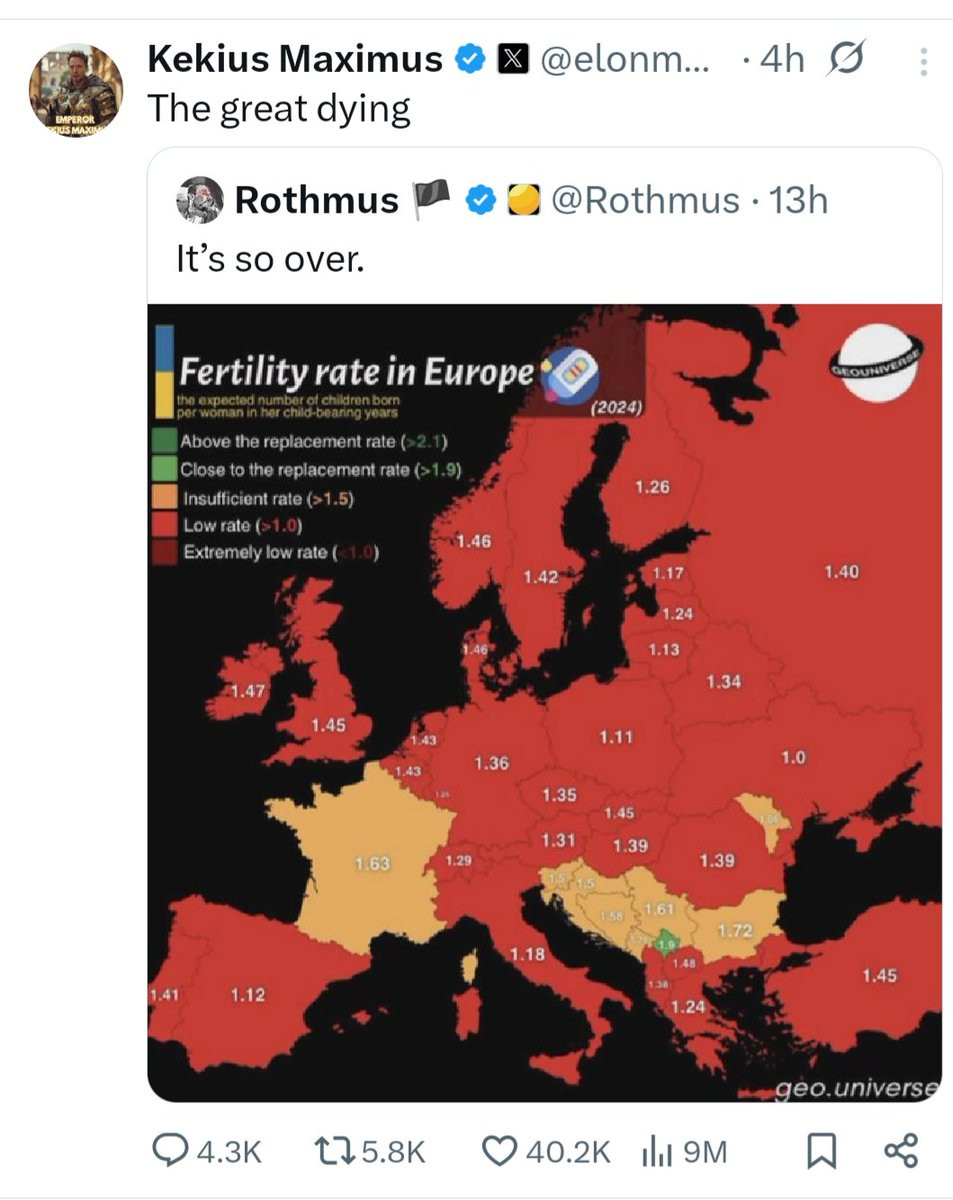Open the reply comments icon
The image size is (953, 1200).
click(x=170, y=1152)
